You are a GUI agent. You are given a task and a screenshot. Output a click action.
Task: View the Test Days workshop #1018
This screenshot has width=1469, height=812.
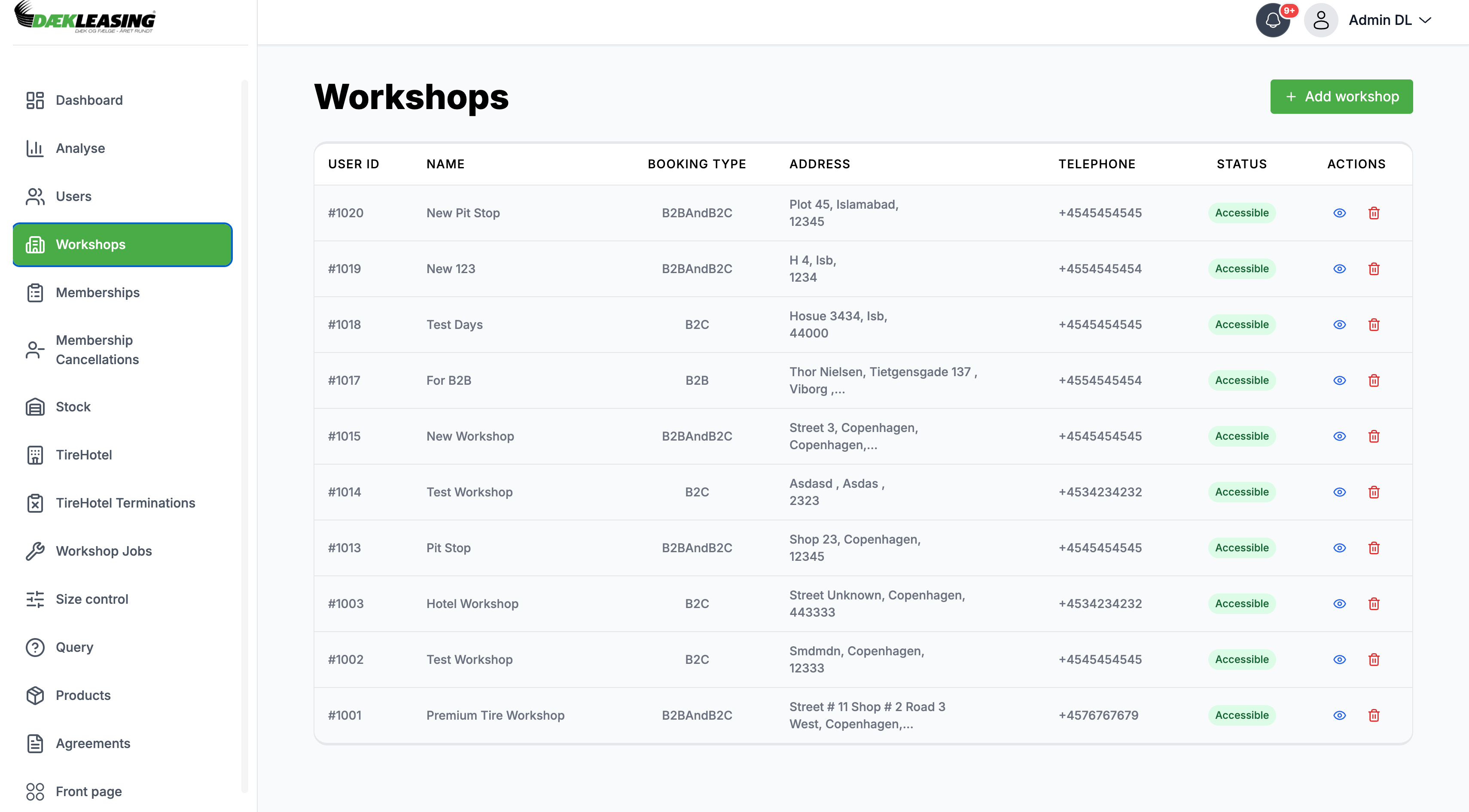pos(1340,325)
